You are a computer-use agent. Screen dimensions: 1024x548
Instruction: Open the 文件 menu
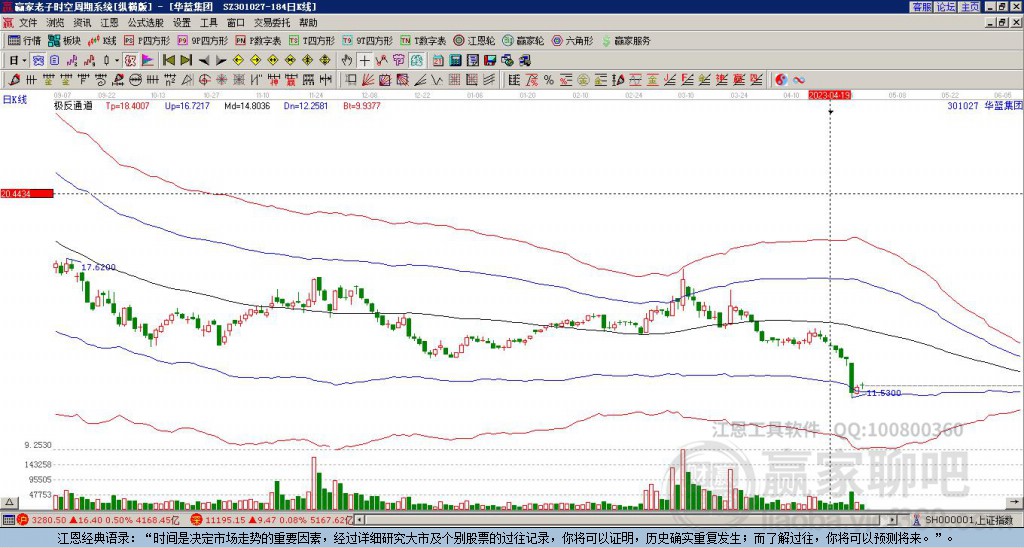tap(28, 23)
